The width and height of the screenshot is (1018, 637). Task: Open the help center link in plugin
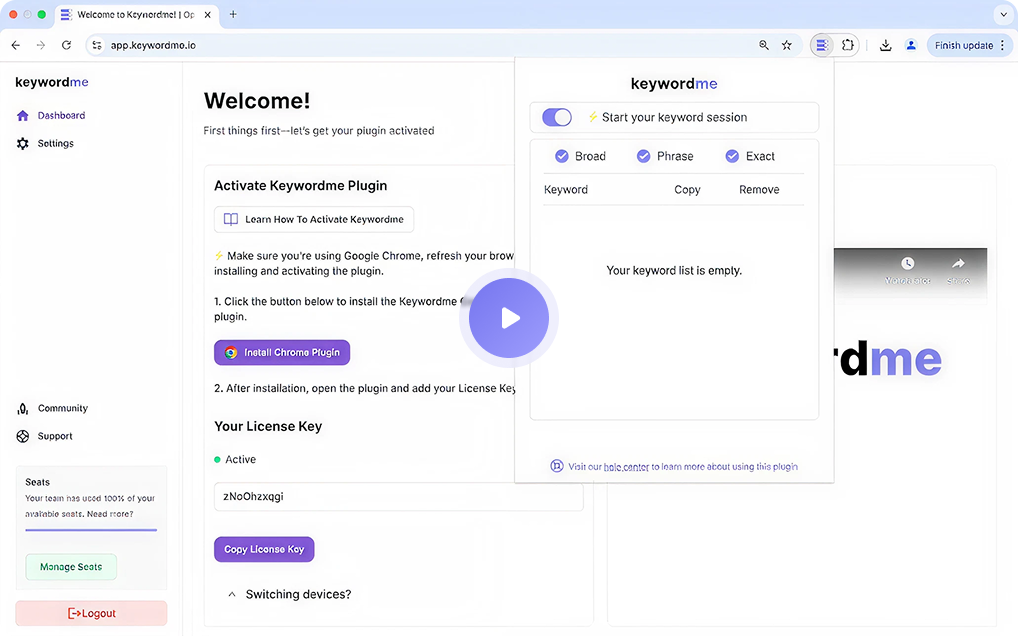[626, 467]
